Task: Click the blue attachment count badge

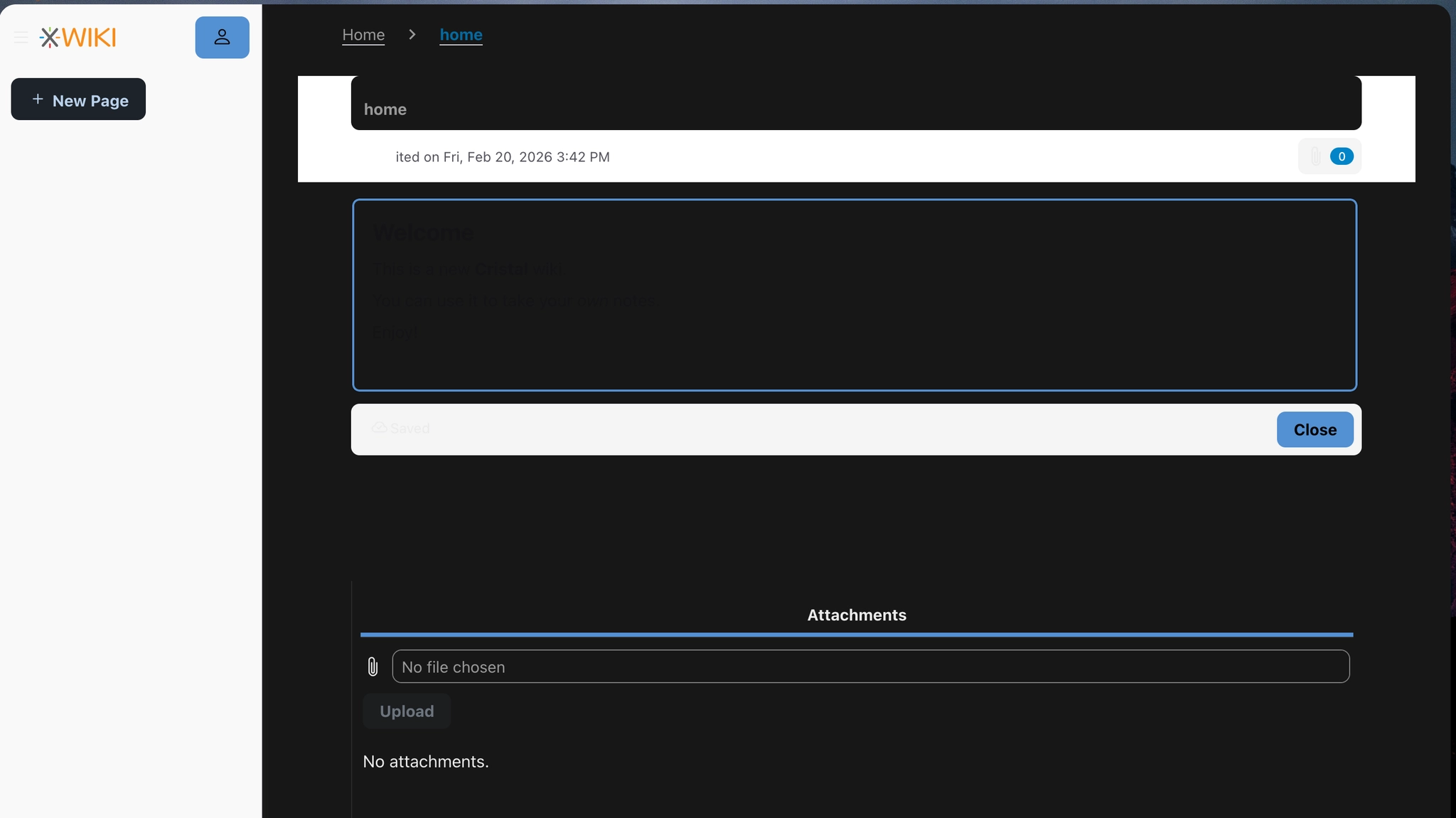Action: click(1341, 156)
